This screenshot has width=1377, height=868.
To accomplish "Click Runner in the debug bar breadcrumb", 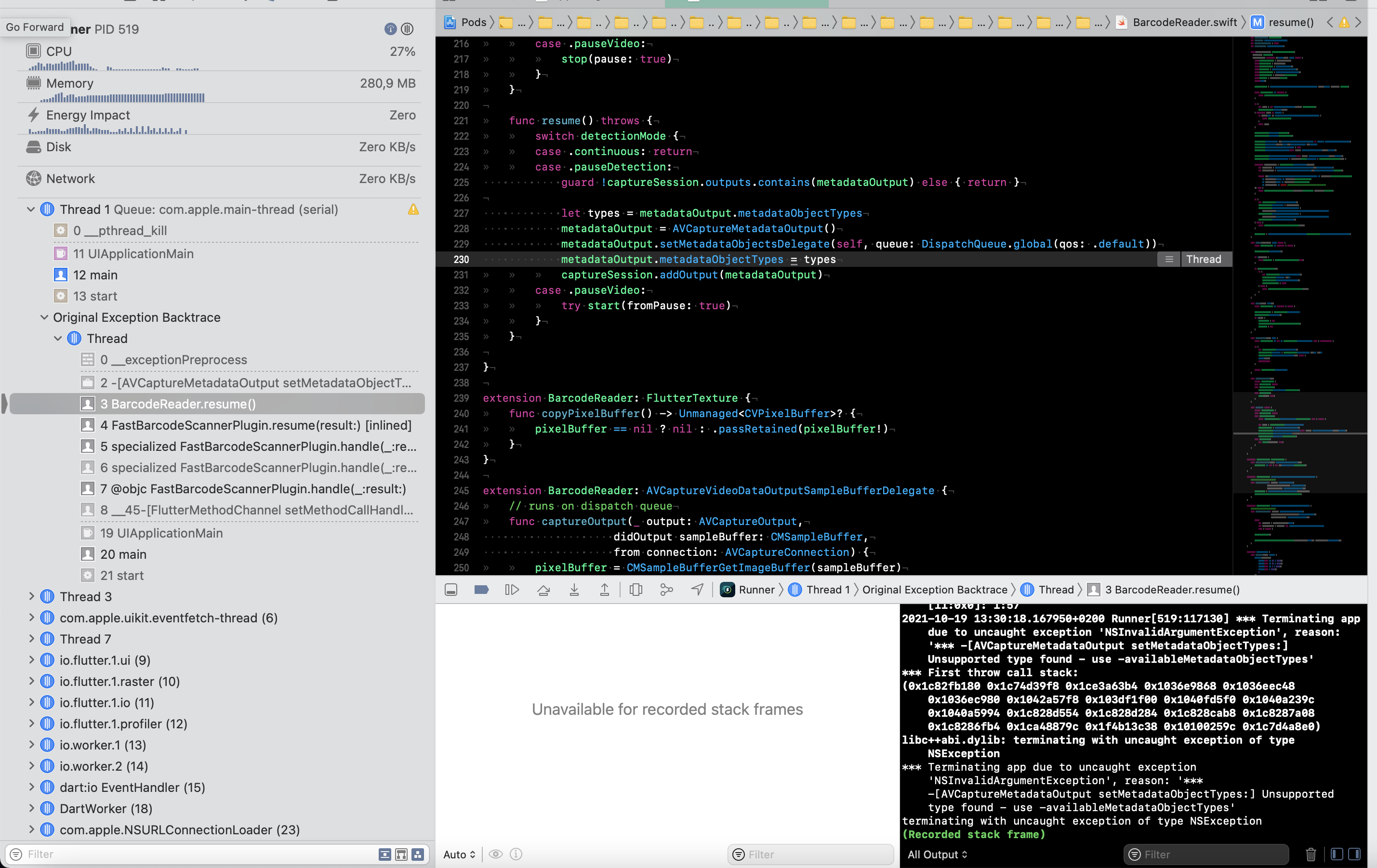I will pos(756,590).
